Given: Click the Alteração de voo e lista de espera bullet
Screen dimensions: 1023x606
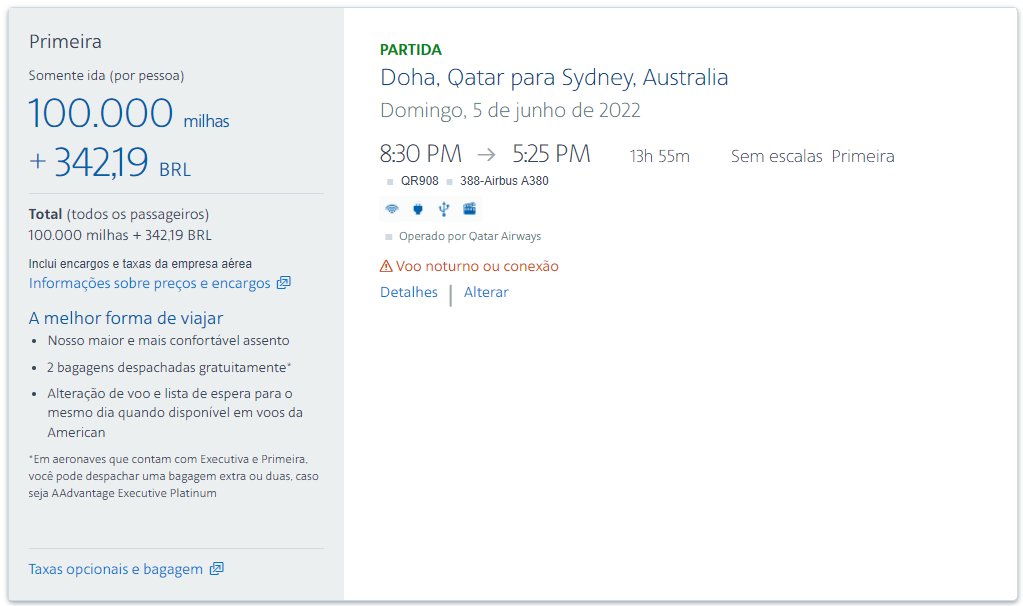Looking at the screenshot, I should [175, 413].
